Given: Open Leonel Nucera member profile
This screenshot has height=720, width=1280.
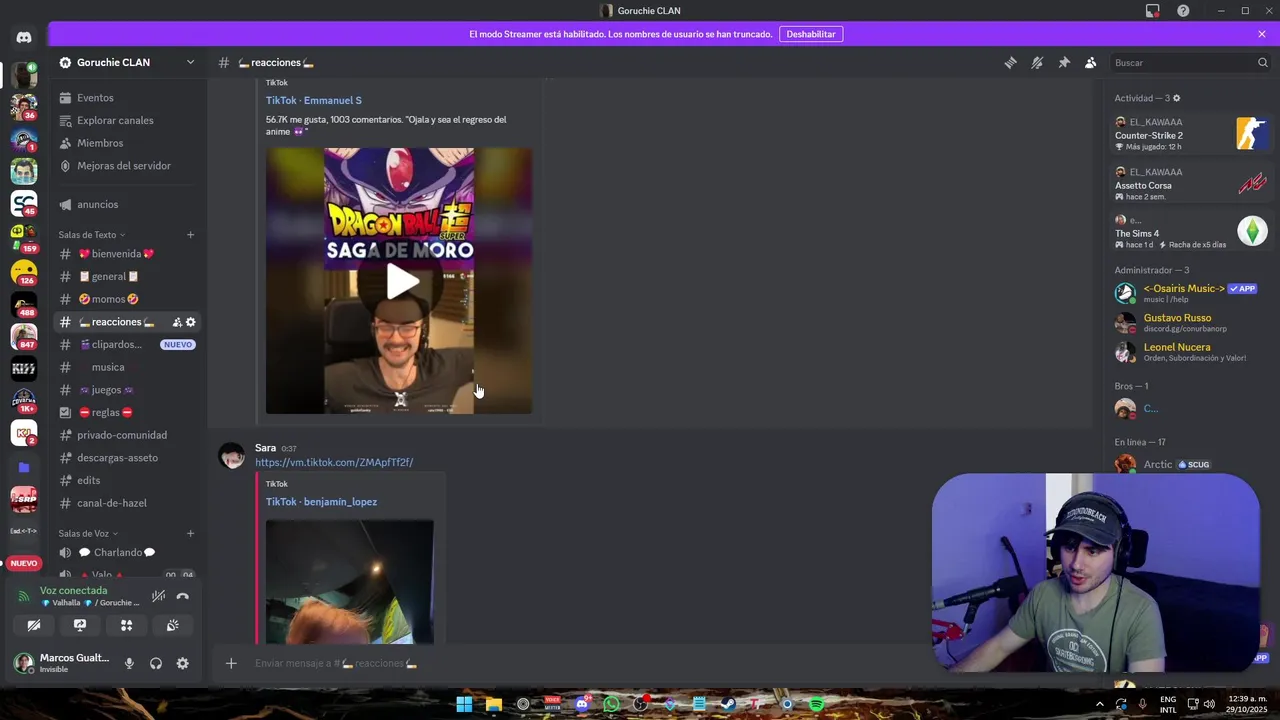Looking at the screenshot, I should pyautogui.click(x=1190, y=352).
